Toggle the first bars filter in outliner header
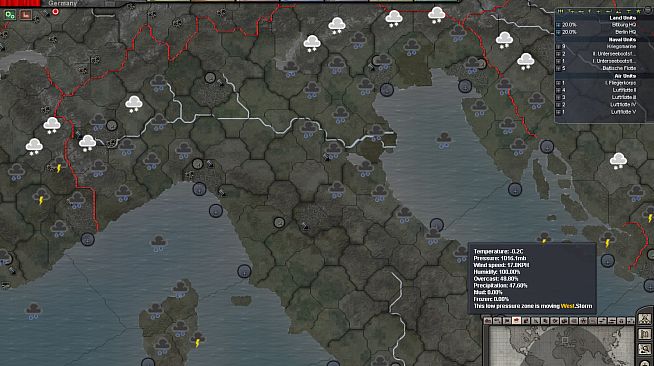The image size is (654, 366). click(560, 11)
